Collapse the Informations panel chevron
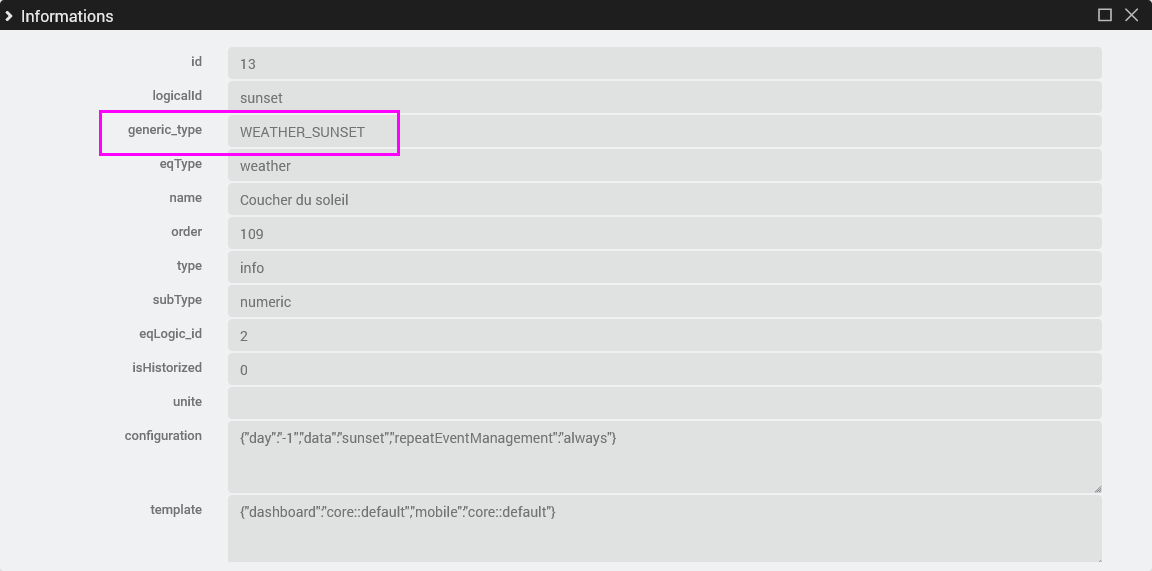 click(9, 16)
